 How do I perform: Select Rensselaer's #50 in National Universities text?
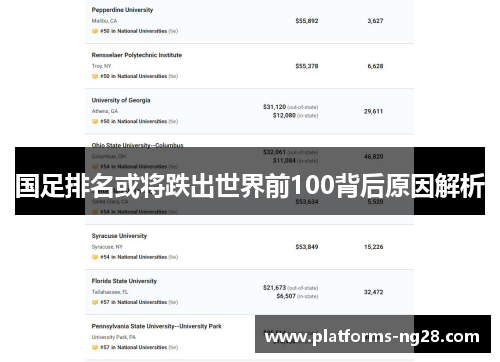pyautogui.click(x=134, y=76)
